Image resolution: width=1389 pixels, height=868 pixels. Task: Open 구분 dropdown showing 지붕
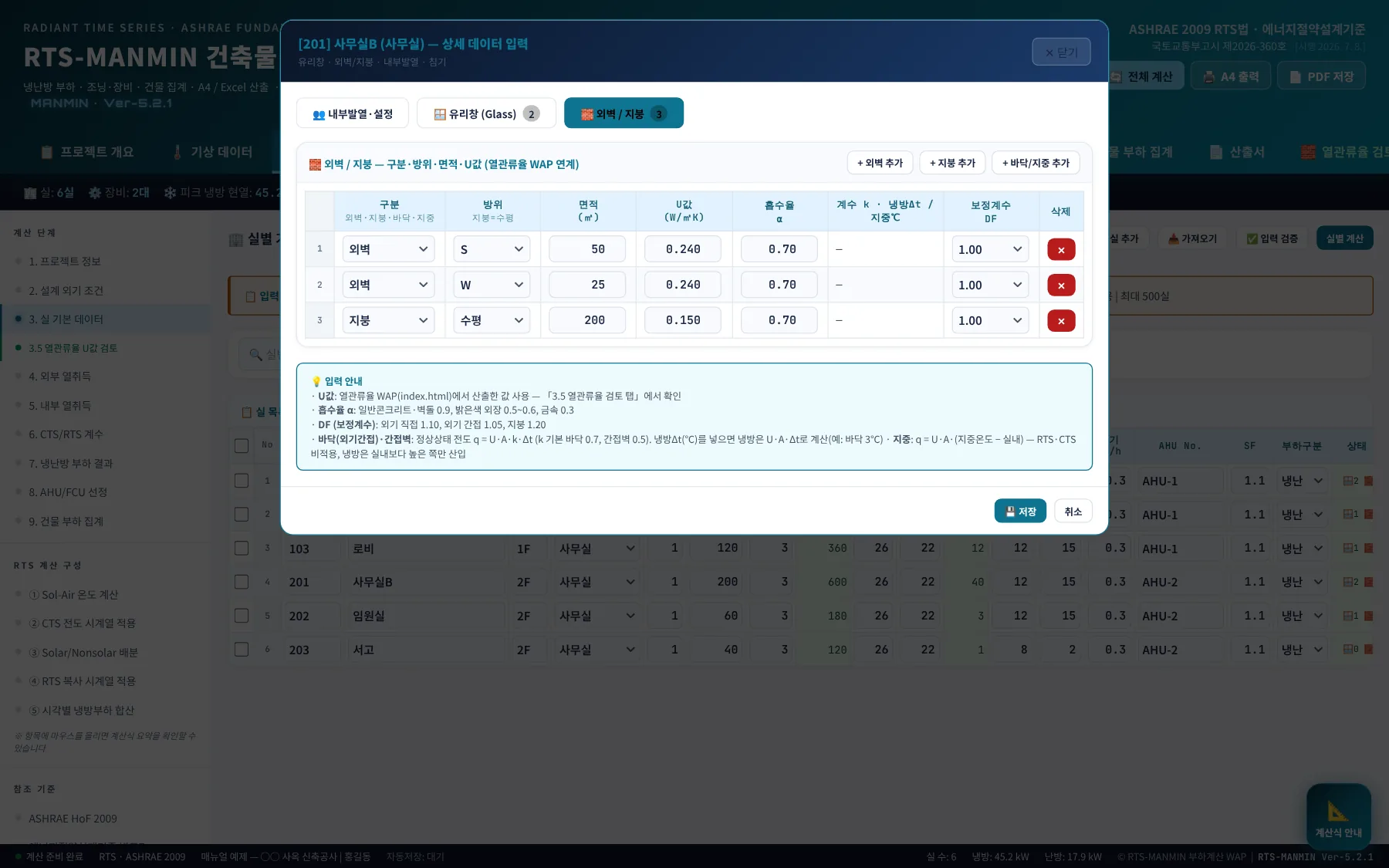point(388,320)
